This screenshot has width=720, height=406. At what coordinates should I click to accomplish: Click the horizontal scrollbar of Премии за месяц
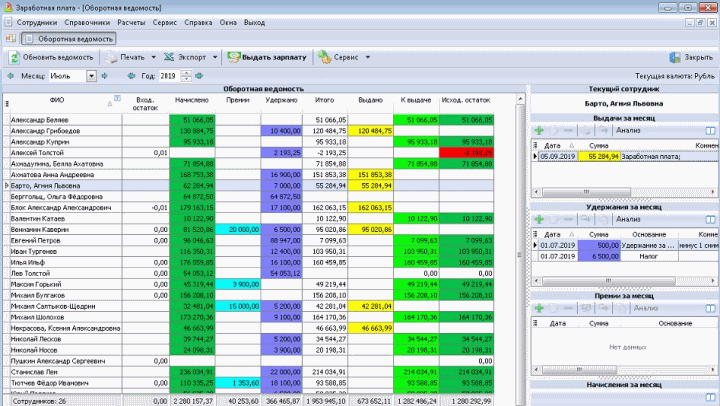[624, 369]
